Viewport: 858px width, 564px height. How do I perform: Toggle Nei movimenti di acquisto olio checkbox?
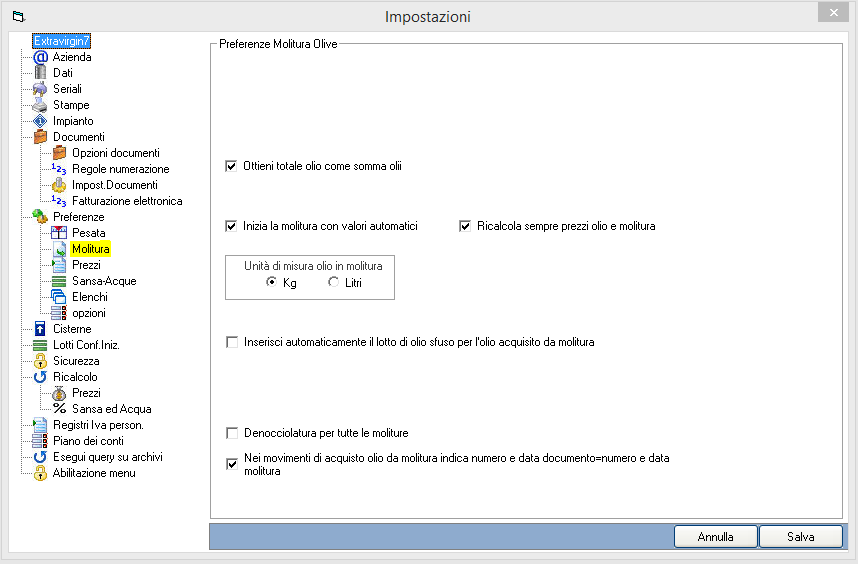pos(232,464)
